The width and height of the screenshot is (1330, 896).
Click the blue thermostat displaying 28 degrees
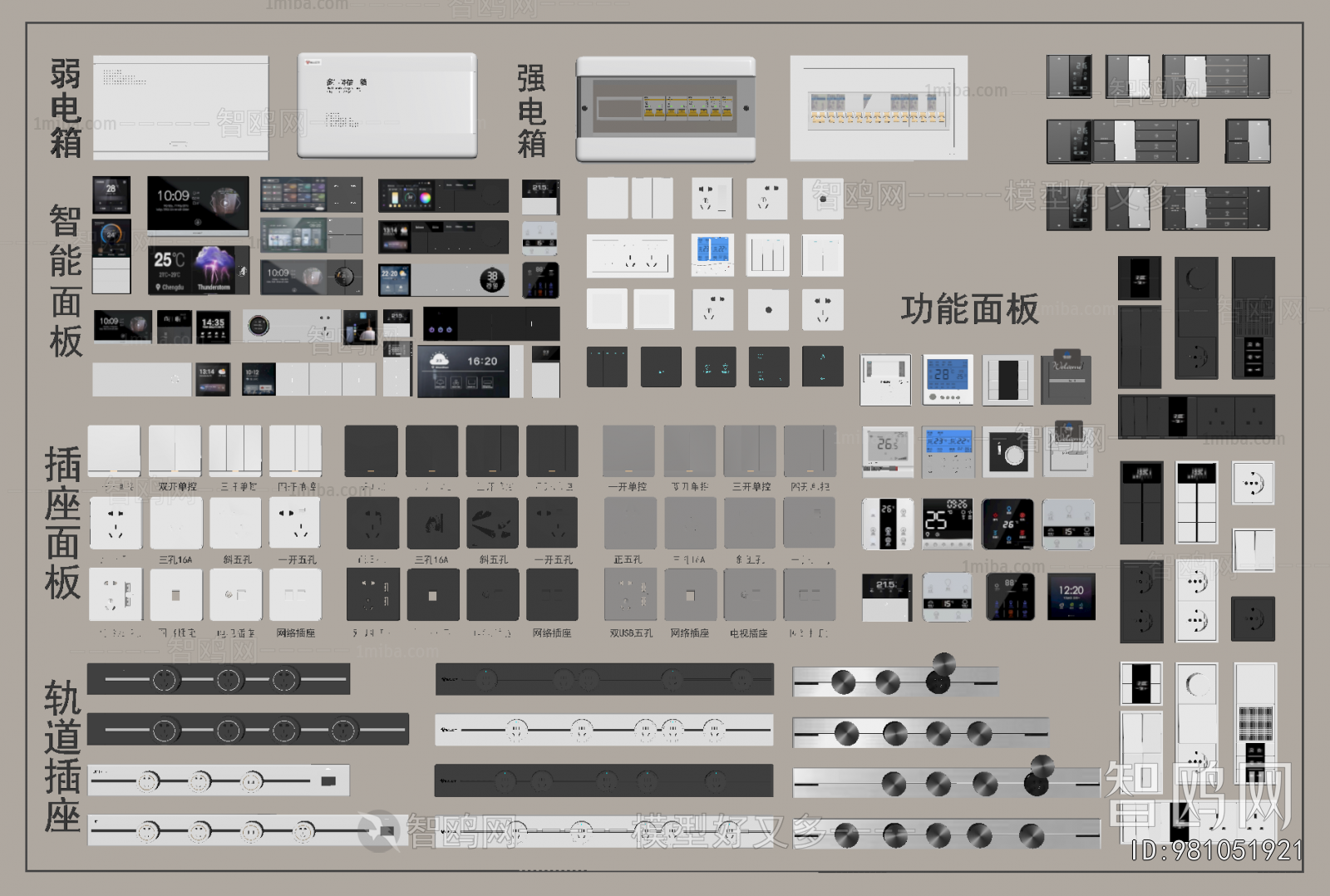tap(947, 380)
